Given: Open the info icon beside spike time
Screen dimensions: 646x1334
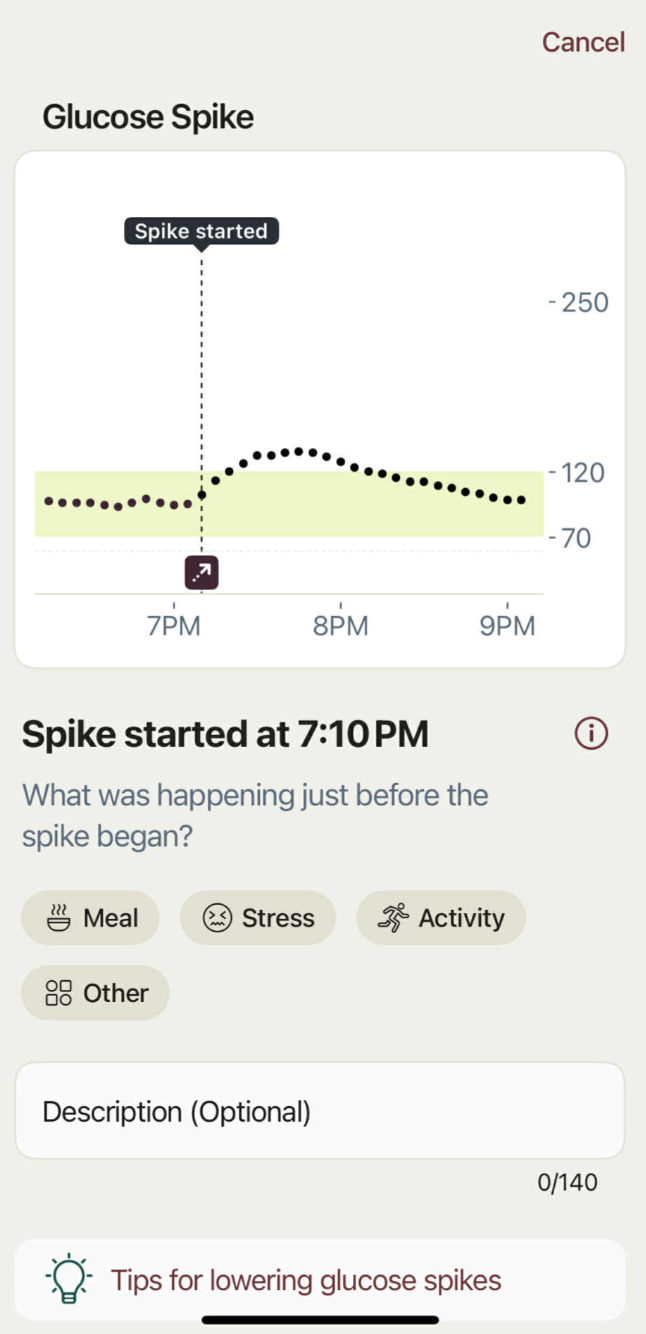Looking at the screenshot, I should tap(591, 734).
